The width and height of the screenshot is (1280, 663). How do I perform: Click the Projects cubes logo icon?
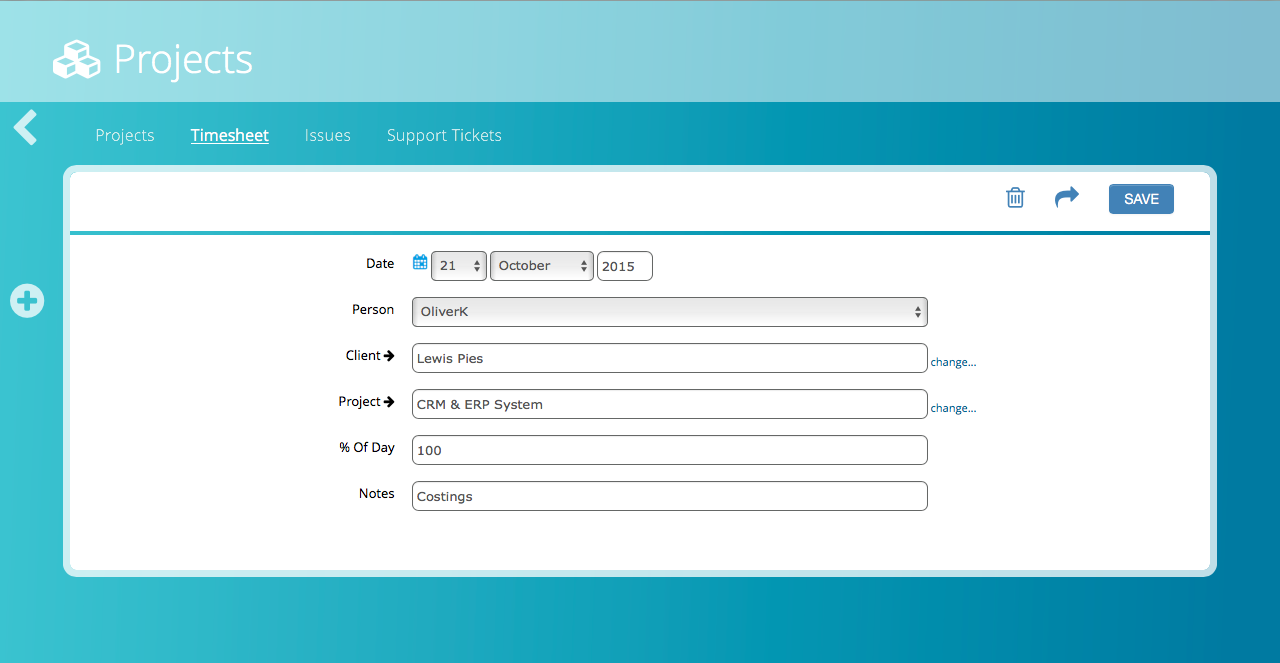click(x=77, y=60)
